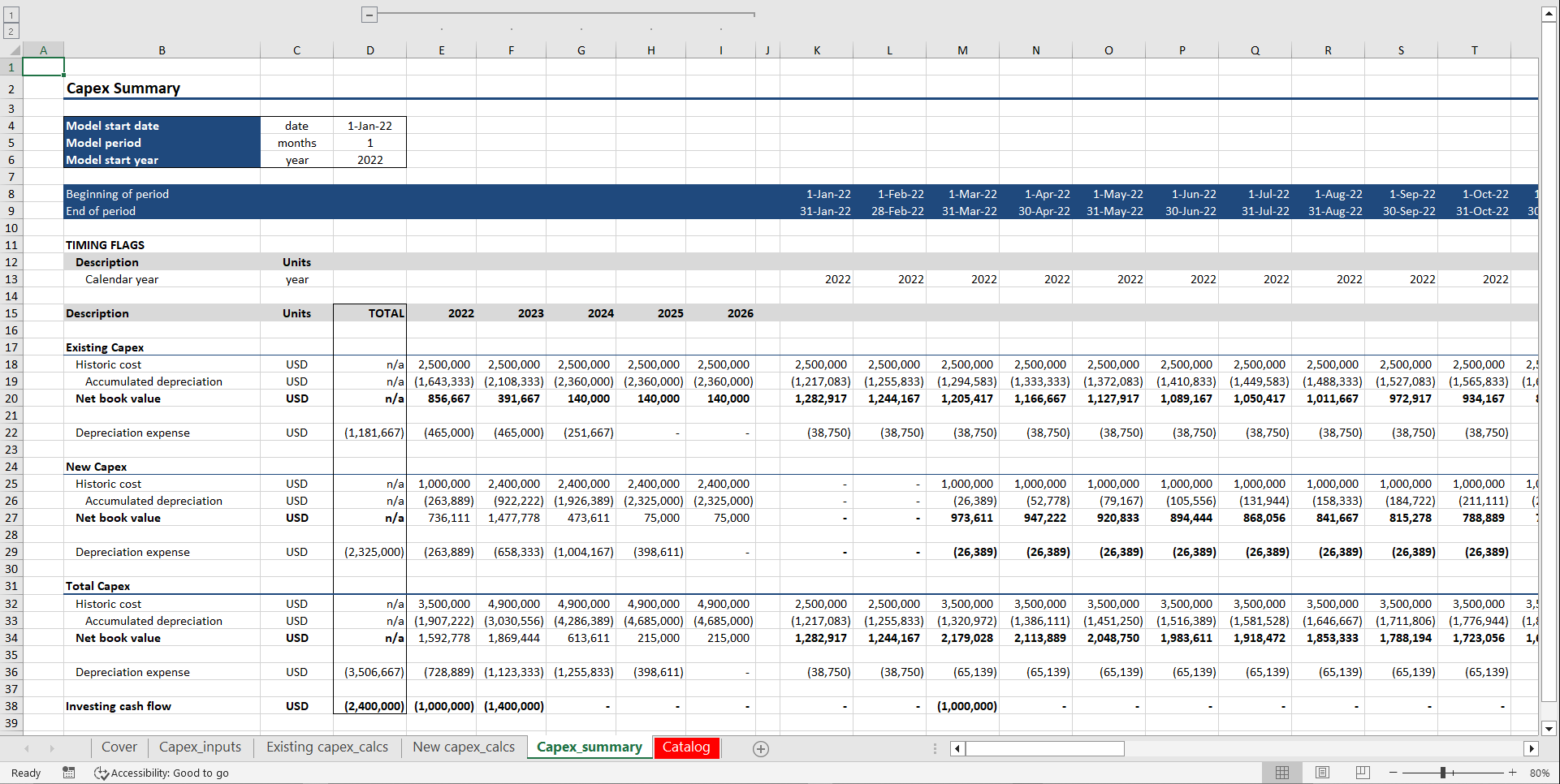
Task: Open the Cover sheet tab
Action: click(119, 747)
